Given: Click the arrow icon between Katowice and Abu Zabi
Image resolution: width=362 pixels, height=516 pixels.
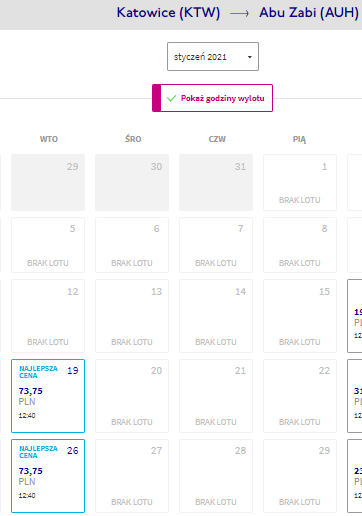Looking at the screenshot, I should point(239,13).
